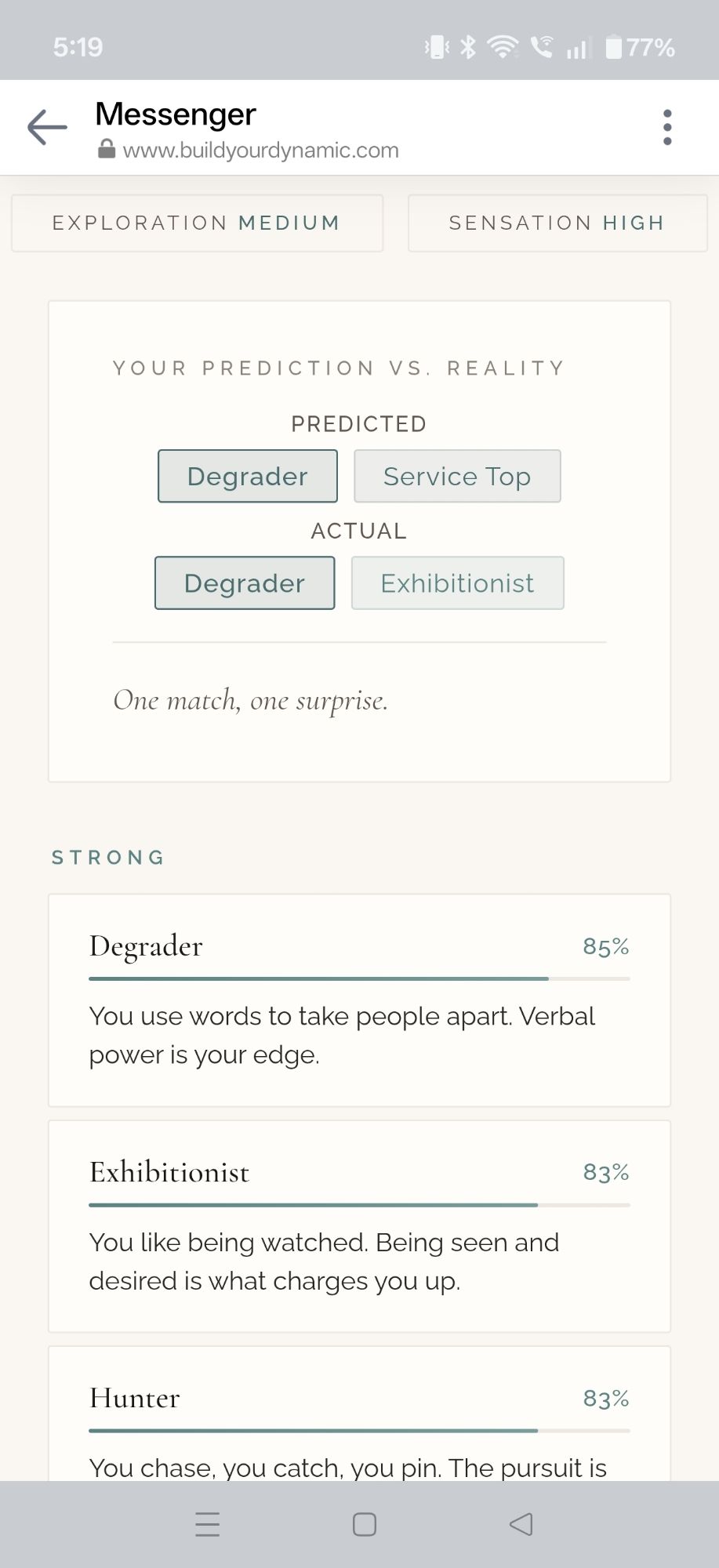Open the three-dot overflow menu
Image resolution: width=719 pixels, height=1568 pixels.
tap(667, 127)
